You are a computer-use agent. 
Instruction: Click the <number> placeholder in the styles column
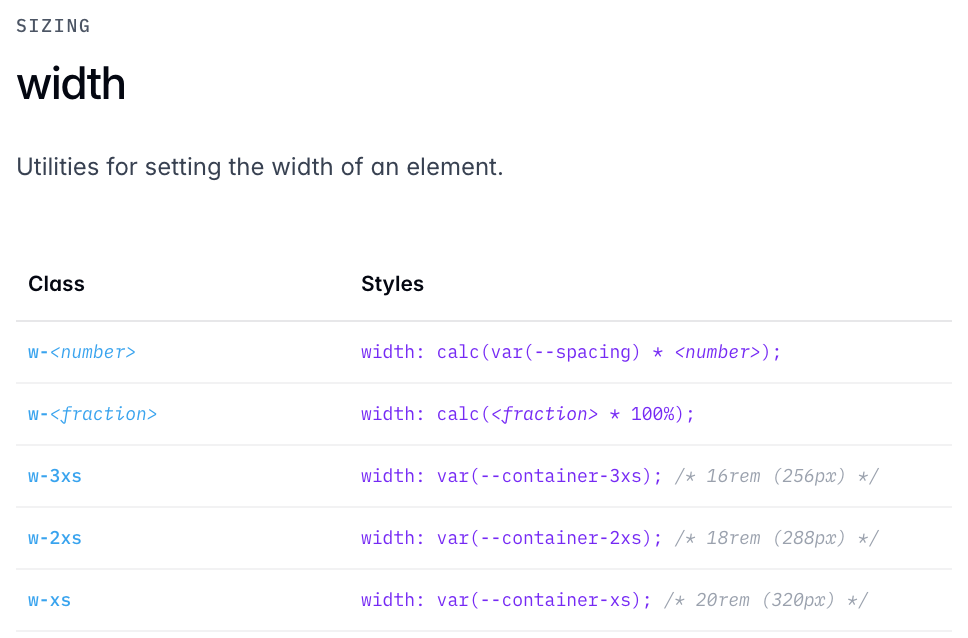718,352
